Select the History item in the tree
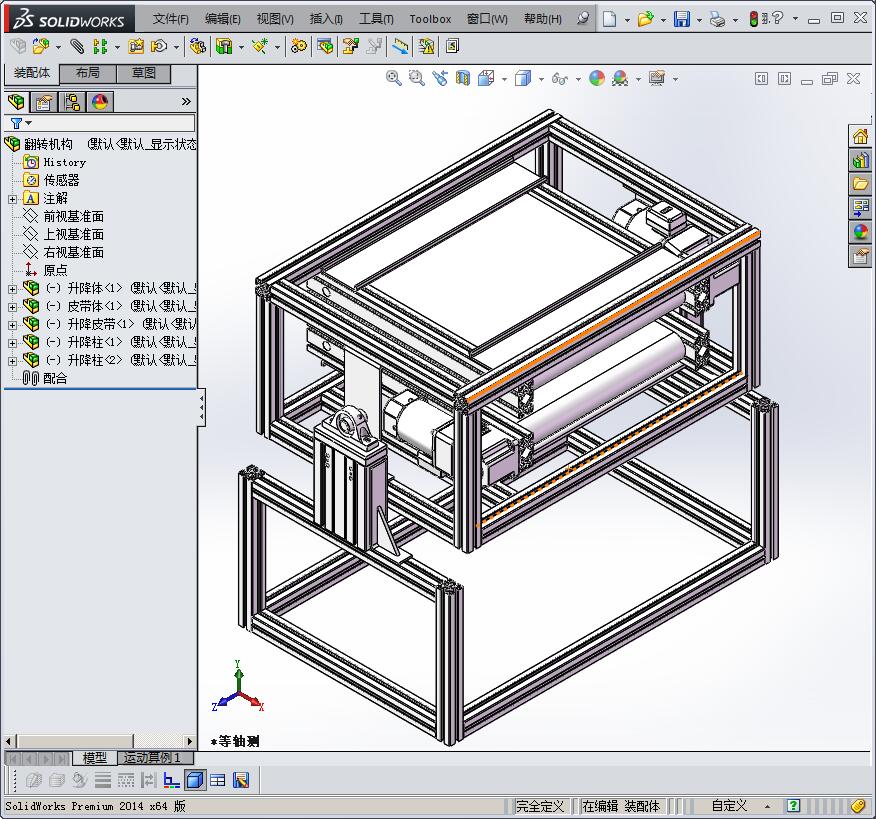 point(65,162)
